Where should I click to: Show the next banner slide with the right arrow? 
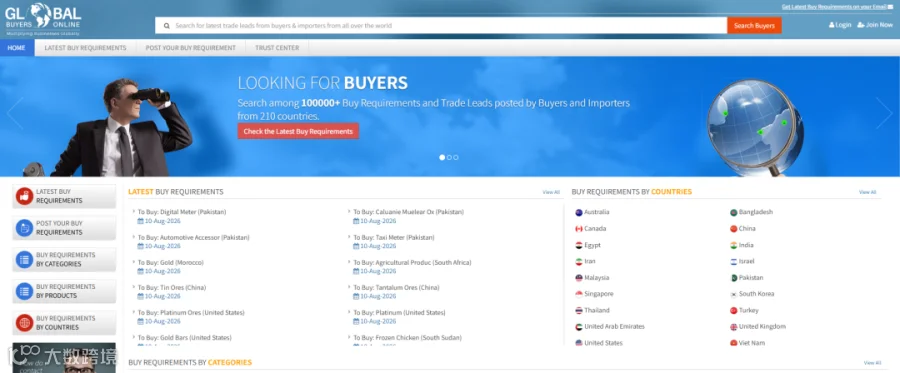(884, 113)
